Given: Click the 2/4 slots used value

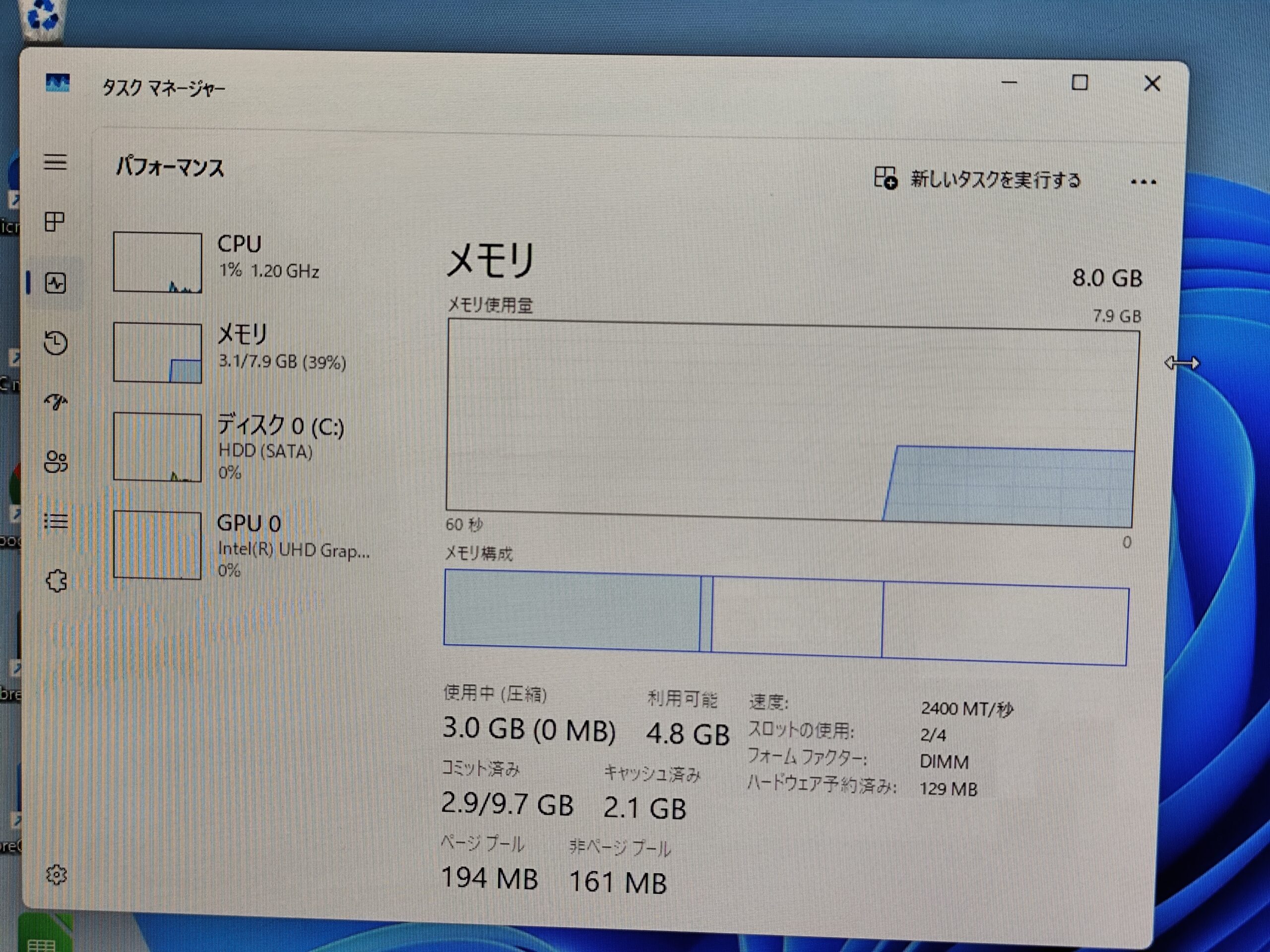Looking at the screenshot, I should point(933,735).
